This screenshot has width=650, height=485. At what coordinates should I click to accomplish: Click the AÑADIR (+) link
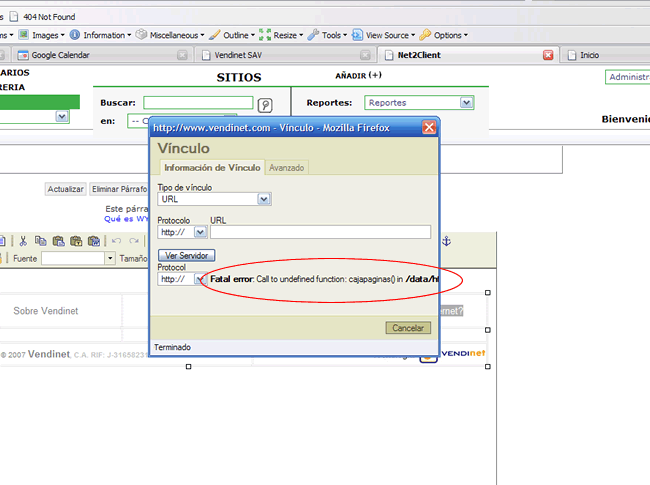point(358,75)
